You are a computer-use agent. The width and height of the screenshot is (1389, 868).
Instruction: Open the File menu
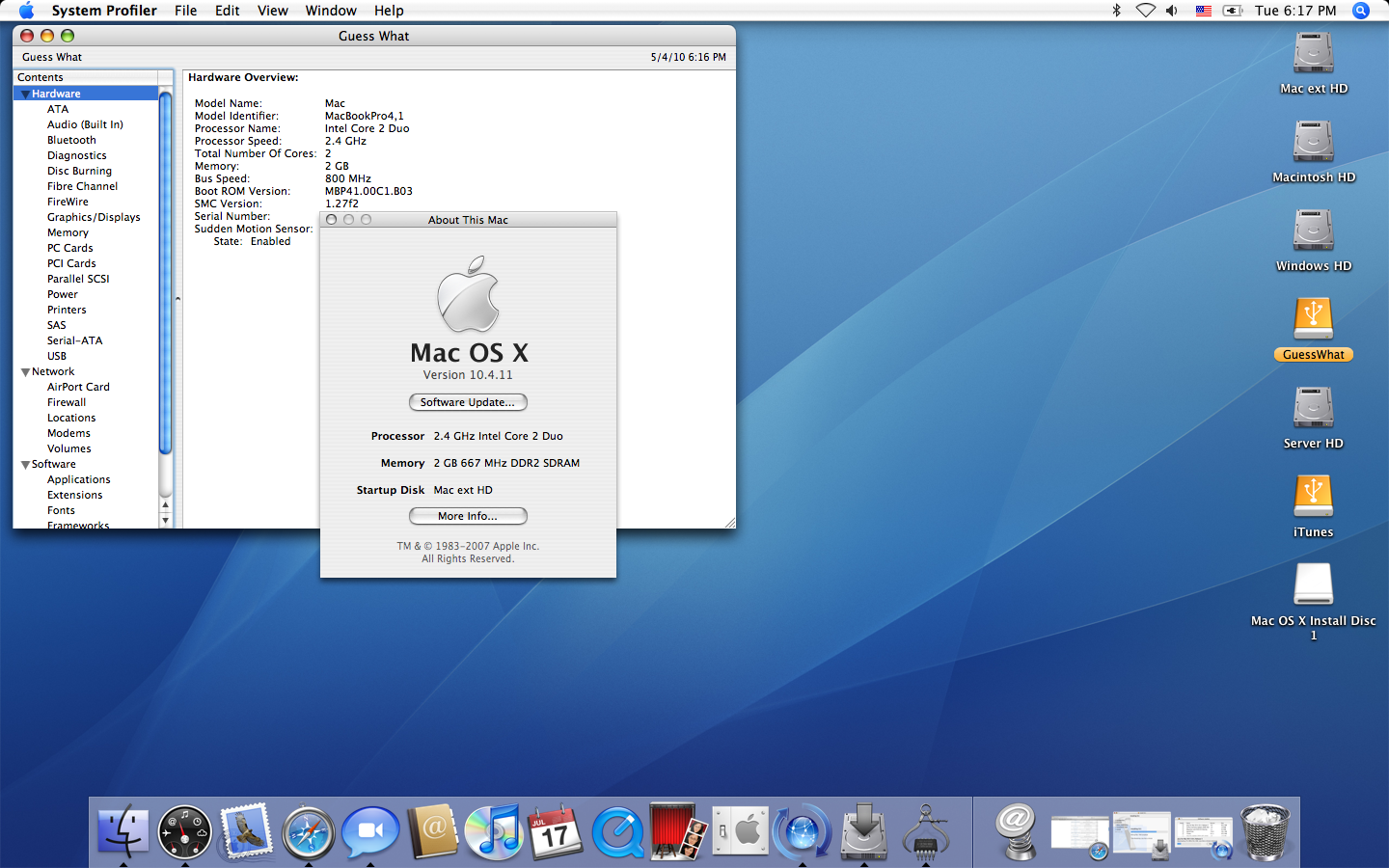[x=186, y=11]
